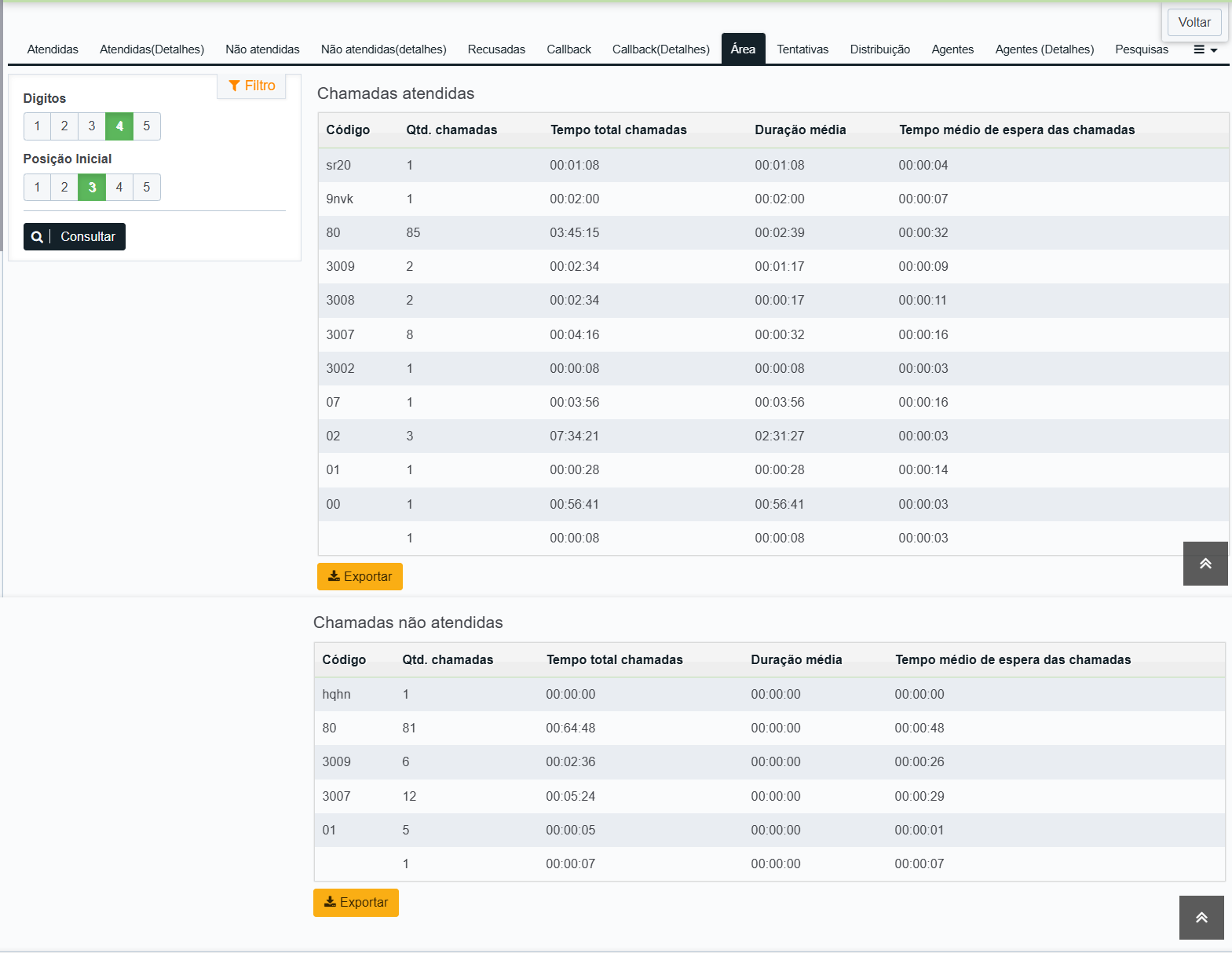
Task: Click the lower scroll-to-top double chevron icon
Action: pyautogui.click(x=1201, y=918)
